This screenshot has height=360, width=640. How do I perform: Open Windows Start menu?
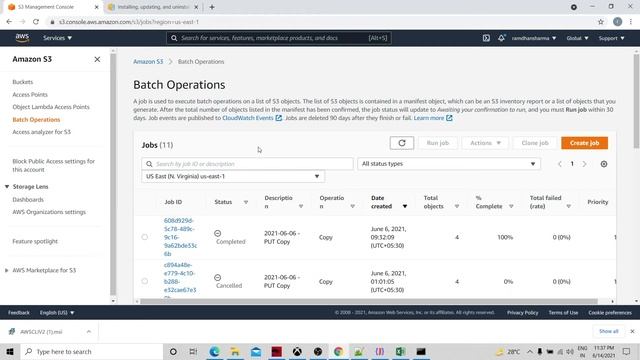10,351
